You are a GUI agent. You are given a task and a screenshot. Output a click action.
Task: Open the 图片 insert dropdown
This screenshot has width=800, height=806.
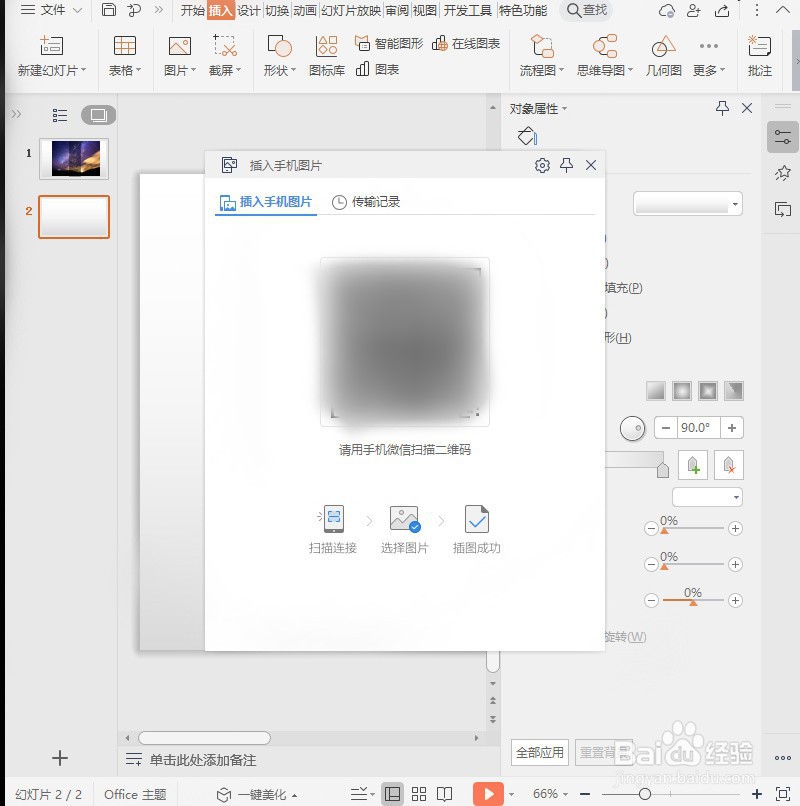[179, 56]
